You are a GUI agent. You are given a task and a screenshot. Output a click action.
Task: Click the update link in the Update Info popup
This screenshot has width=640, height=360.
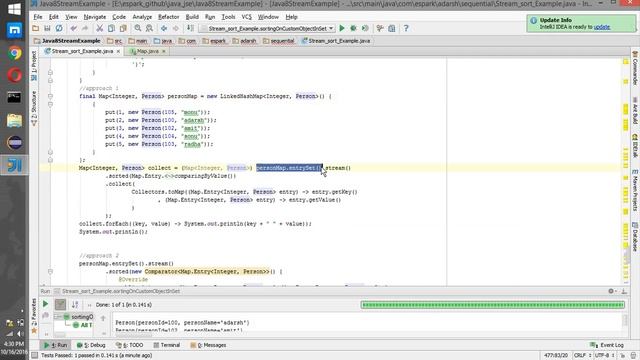tap(602, 27)
